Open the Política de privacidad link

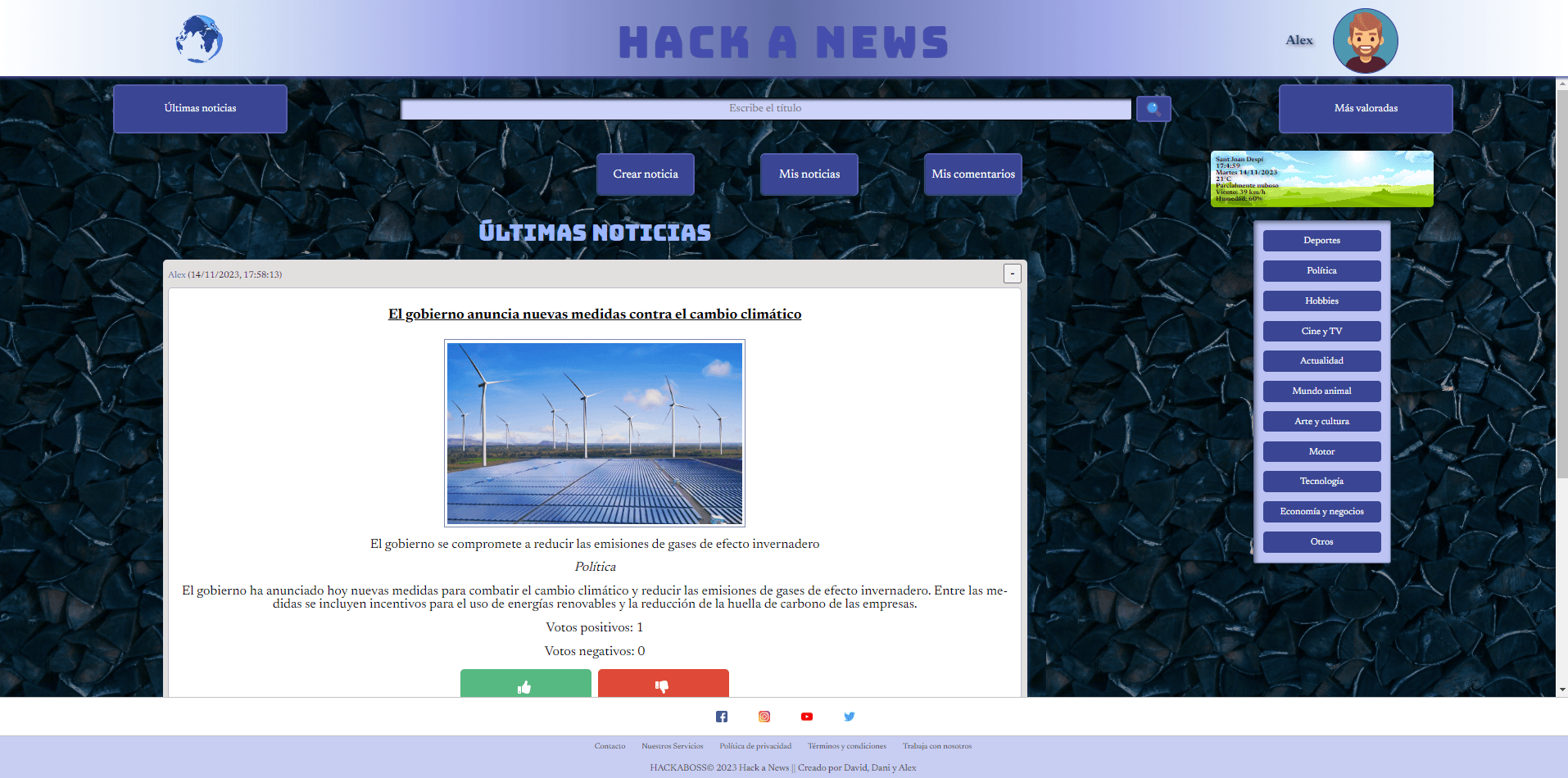[755, 746]
